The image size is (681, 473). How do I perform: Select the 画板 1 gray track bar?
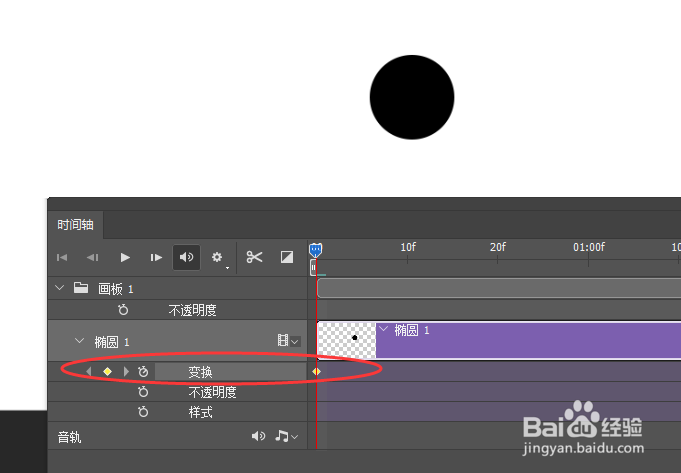499,288
